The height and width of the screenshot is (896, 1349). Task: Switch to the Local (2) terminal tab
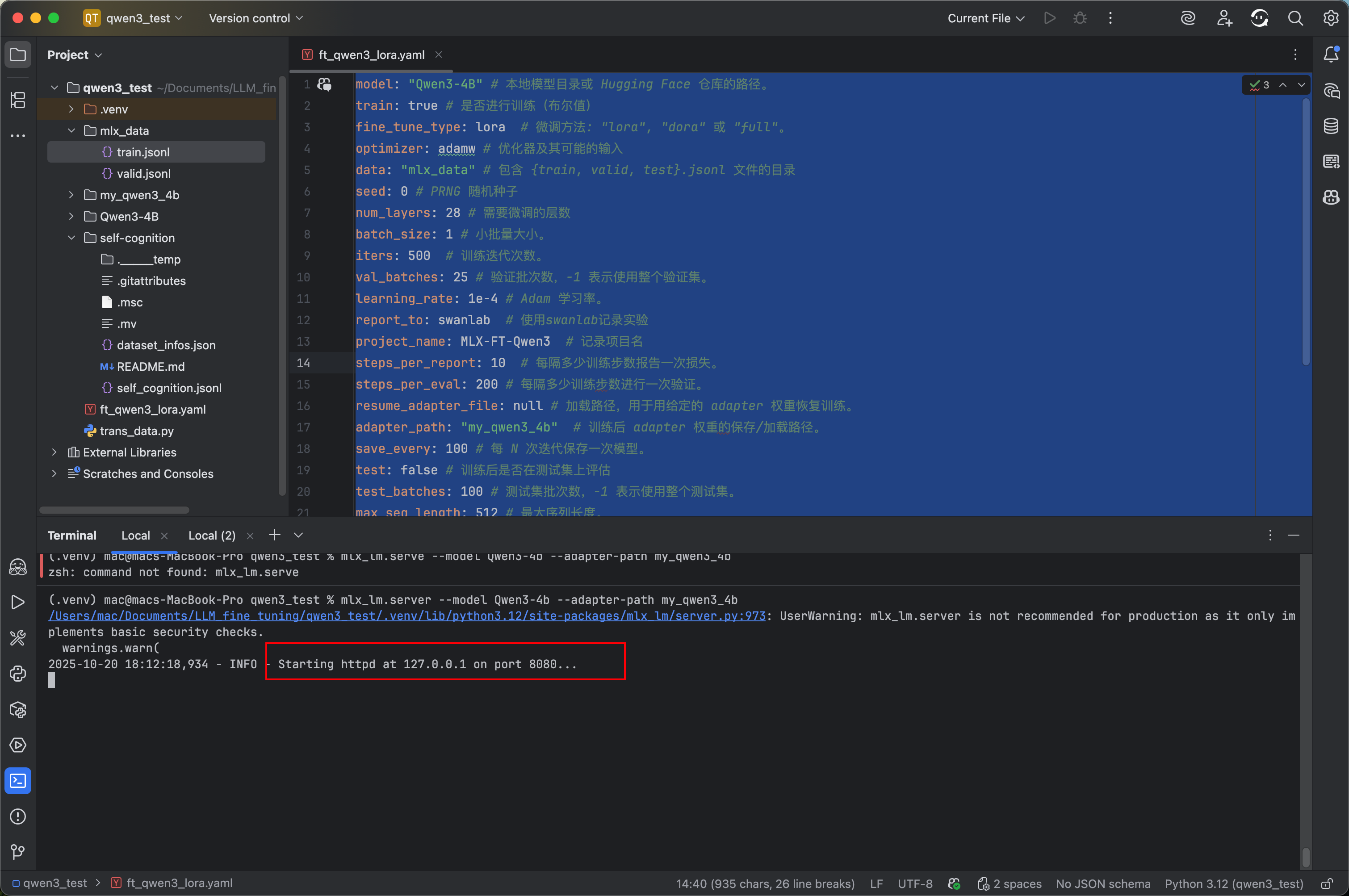(211, 536)
